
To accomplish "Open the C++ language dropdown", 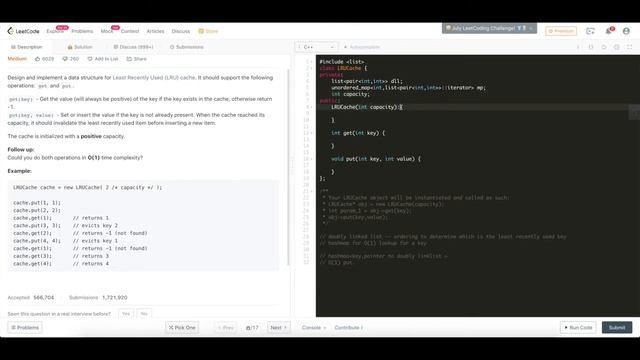I will 316,47.
